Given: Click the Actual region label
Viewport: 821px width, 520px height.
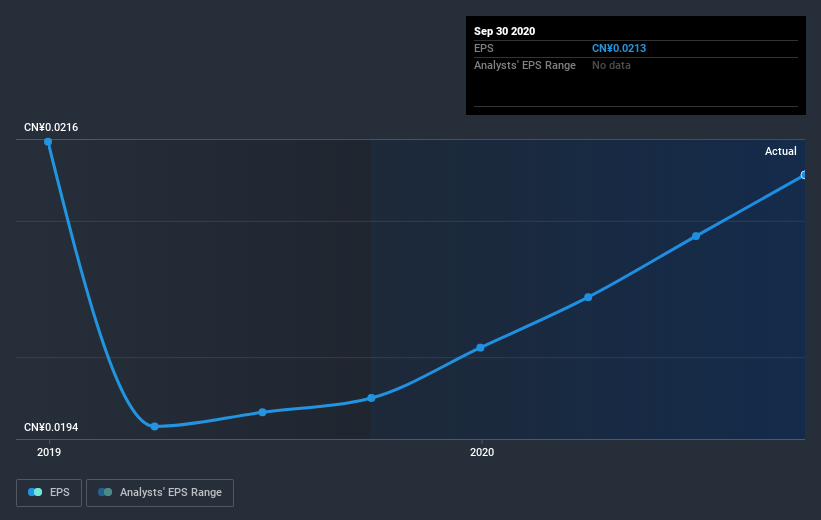Looking at the screenshot, I should coord(781,151).
